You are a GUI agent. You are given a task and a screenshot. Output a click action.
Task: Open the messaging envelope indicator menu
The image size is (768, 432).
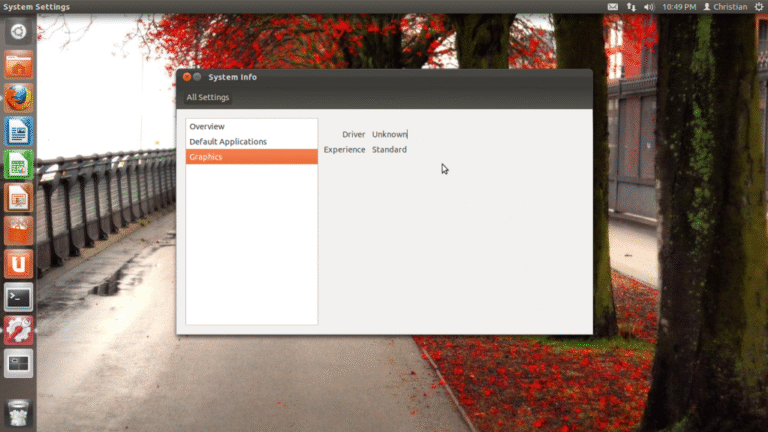(x=613, y=7)
